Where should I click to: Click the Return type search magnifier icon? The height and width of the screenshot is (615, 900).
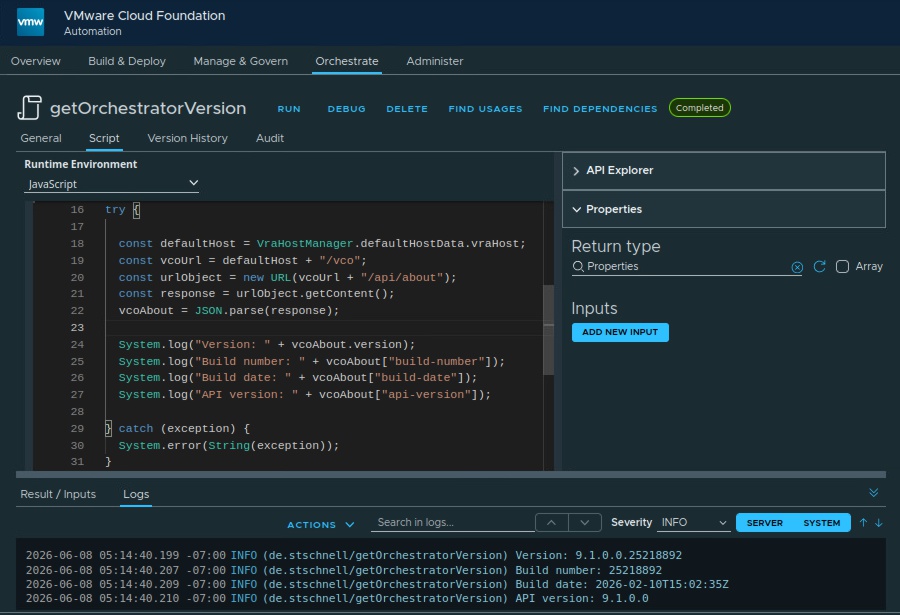click(x=578, y=266)
